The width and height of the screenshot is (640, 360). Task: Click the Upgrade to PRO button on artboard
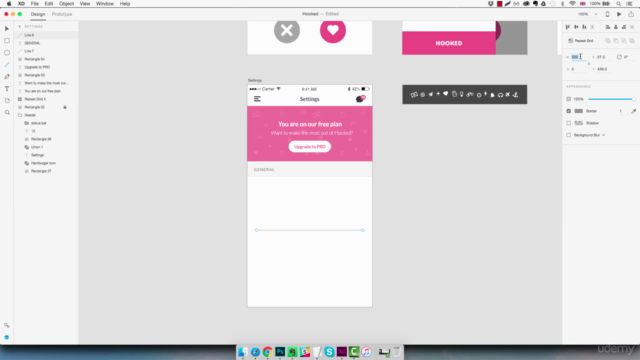(310, 147)
